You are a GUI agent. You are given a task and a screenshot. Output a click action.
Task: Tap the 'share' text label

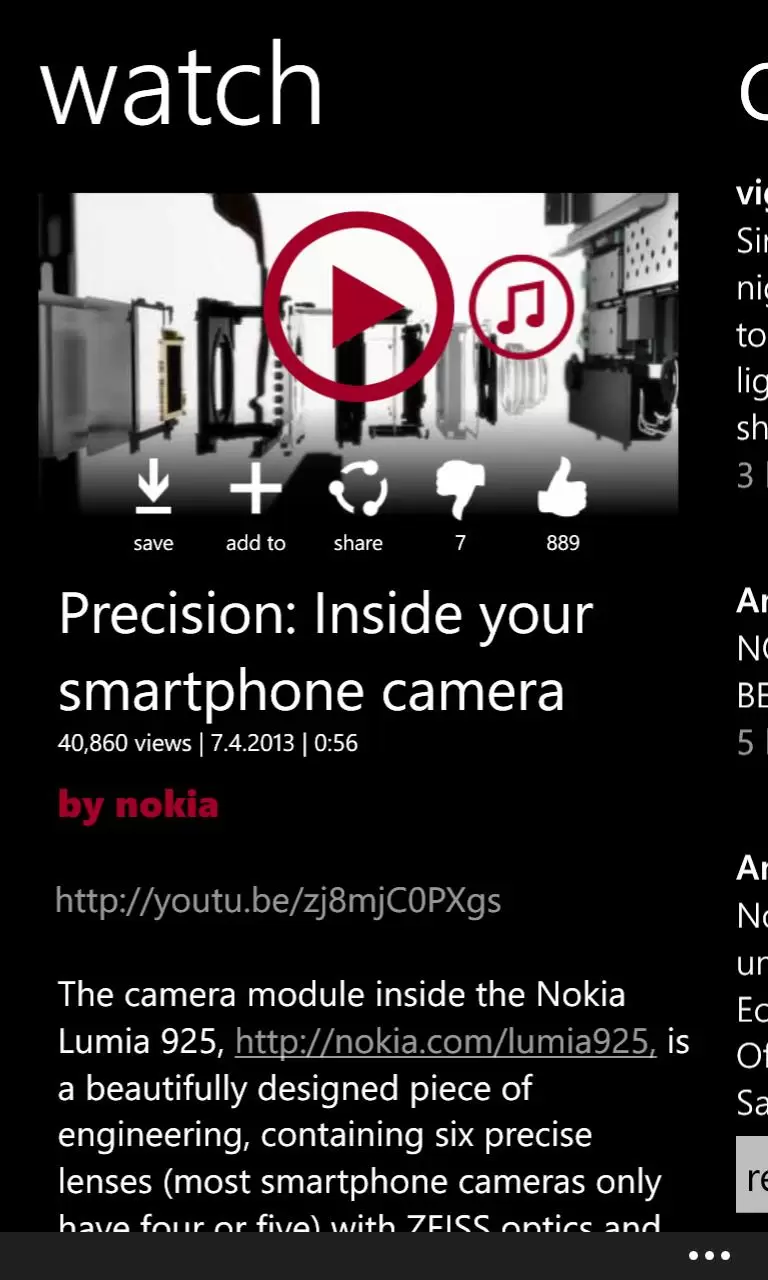coord(358,543)
